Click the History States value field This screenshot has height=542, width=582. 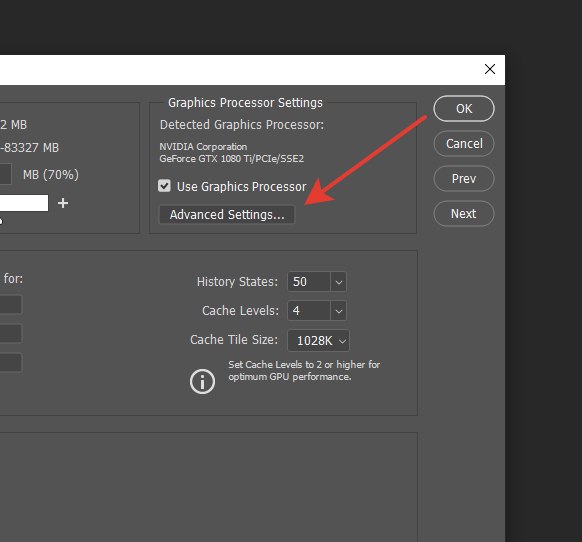pos(308,282)
